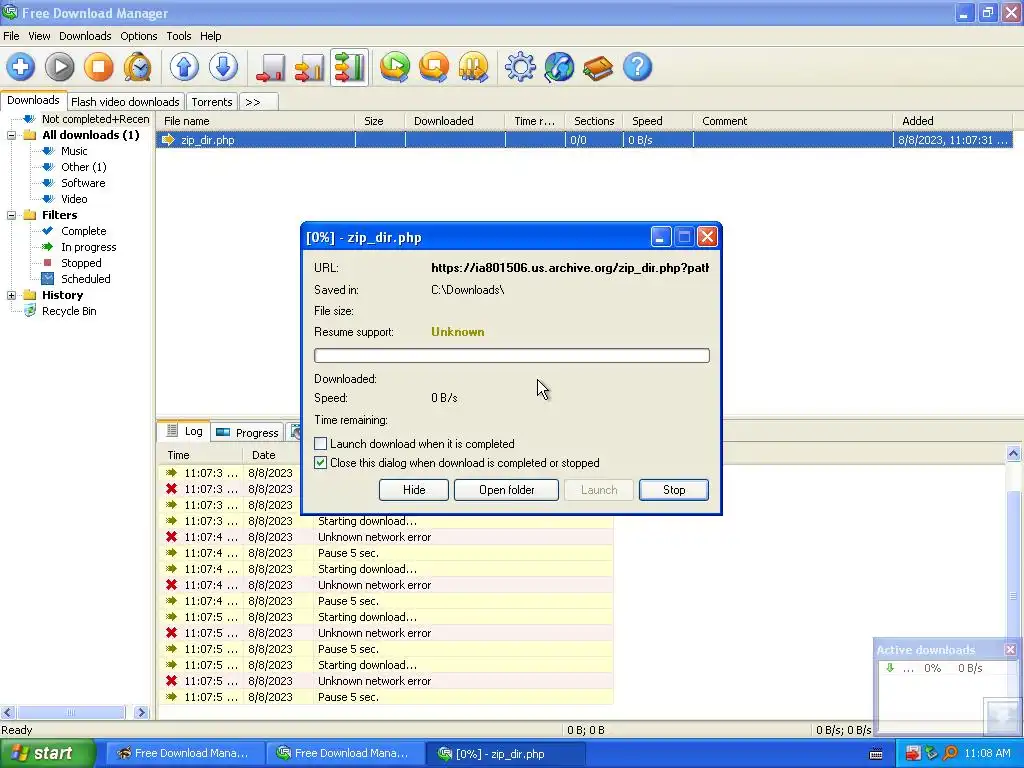
Task: Move download up with blue up arrow
Action: (184, 67)
